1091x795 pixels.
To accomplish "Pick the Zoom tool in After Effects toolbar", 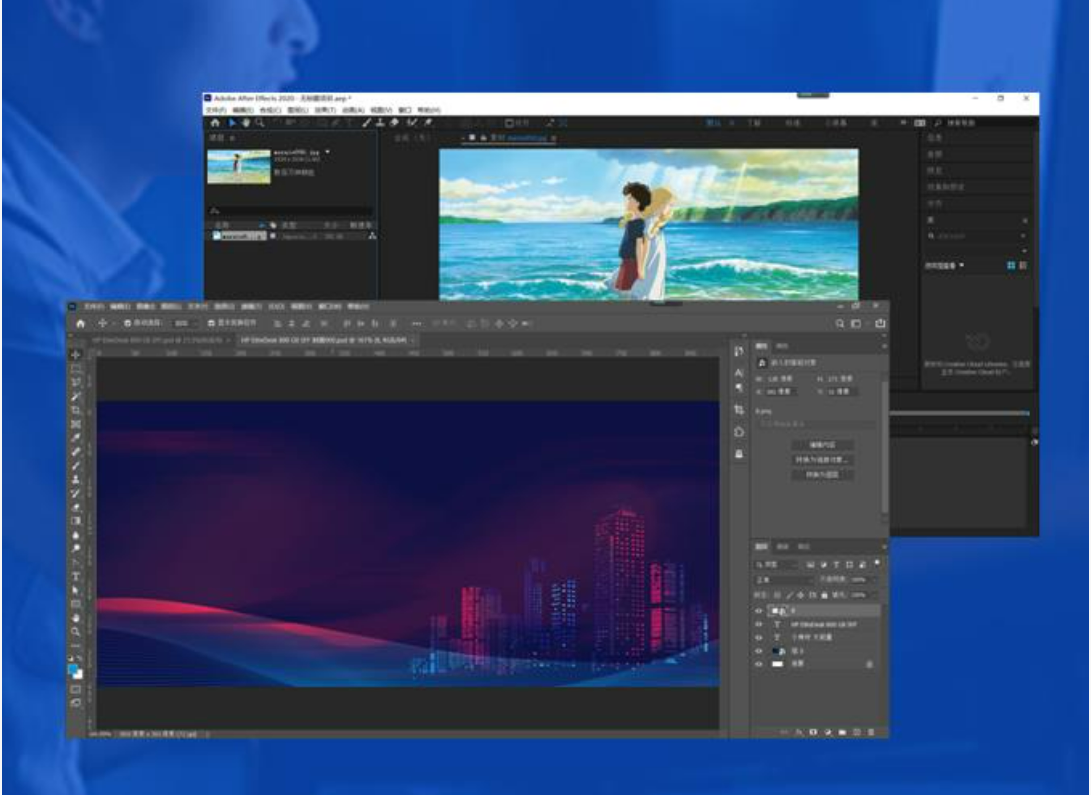I will 260,123.
